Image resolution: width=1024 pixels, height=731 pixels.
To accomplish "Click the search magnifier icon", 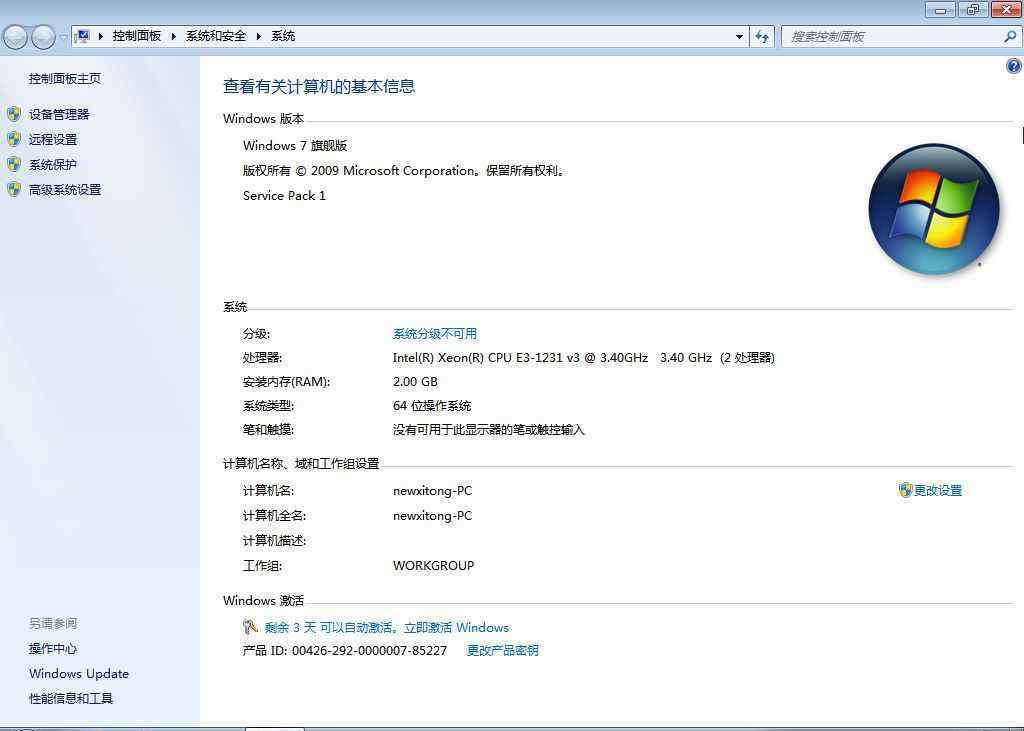I will tap(1010, 37).
